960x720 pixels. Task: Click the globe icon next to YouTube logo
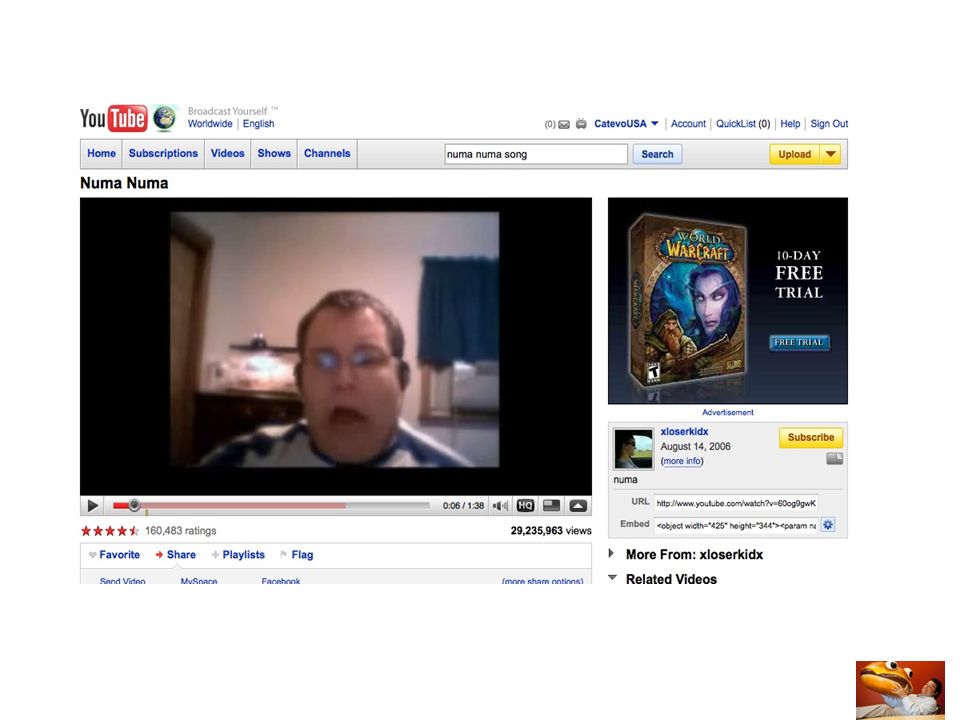[x=165, y=118]
